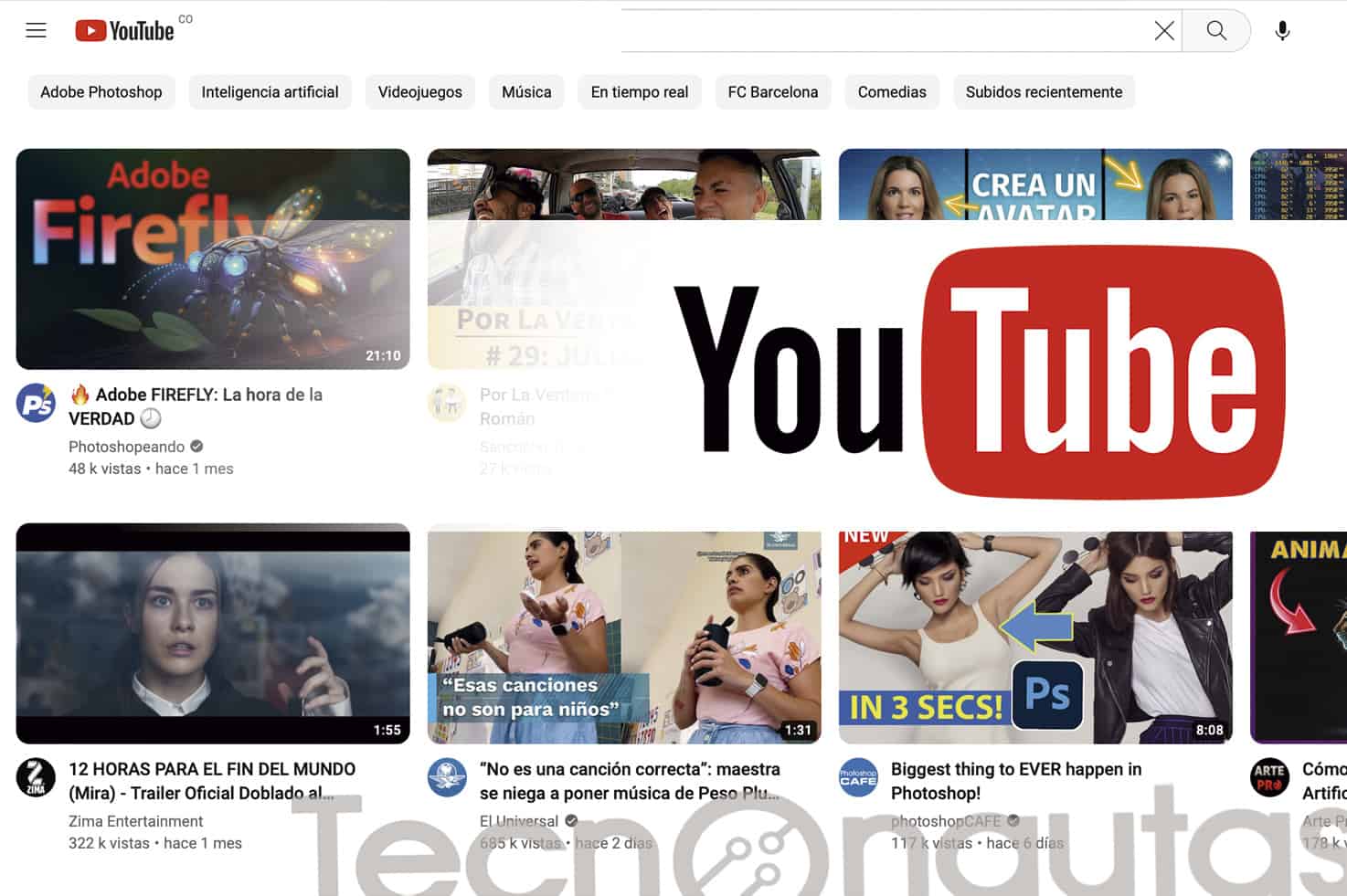
Task: Click the text 322 k vistas • hace 1 mes
Action: (155, 843)
